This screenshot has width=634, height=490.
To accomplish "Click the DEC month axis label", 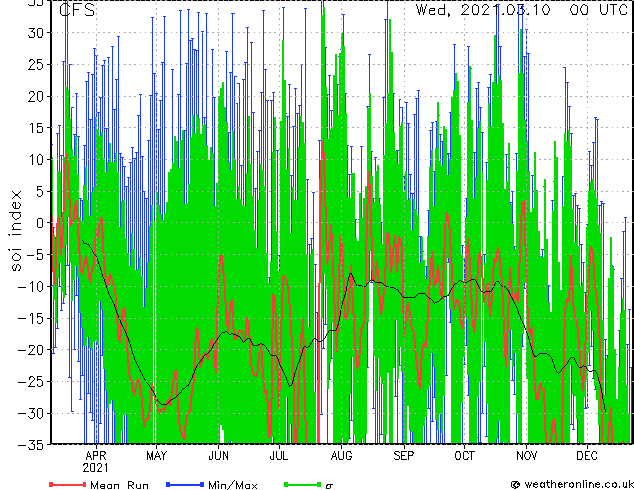I will point(587,456).
